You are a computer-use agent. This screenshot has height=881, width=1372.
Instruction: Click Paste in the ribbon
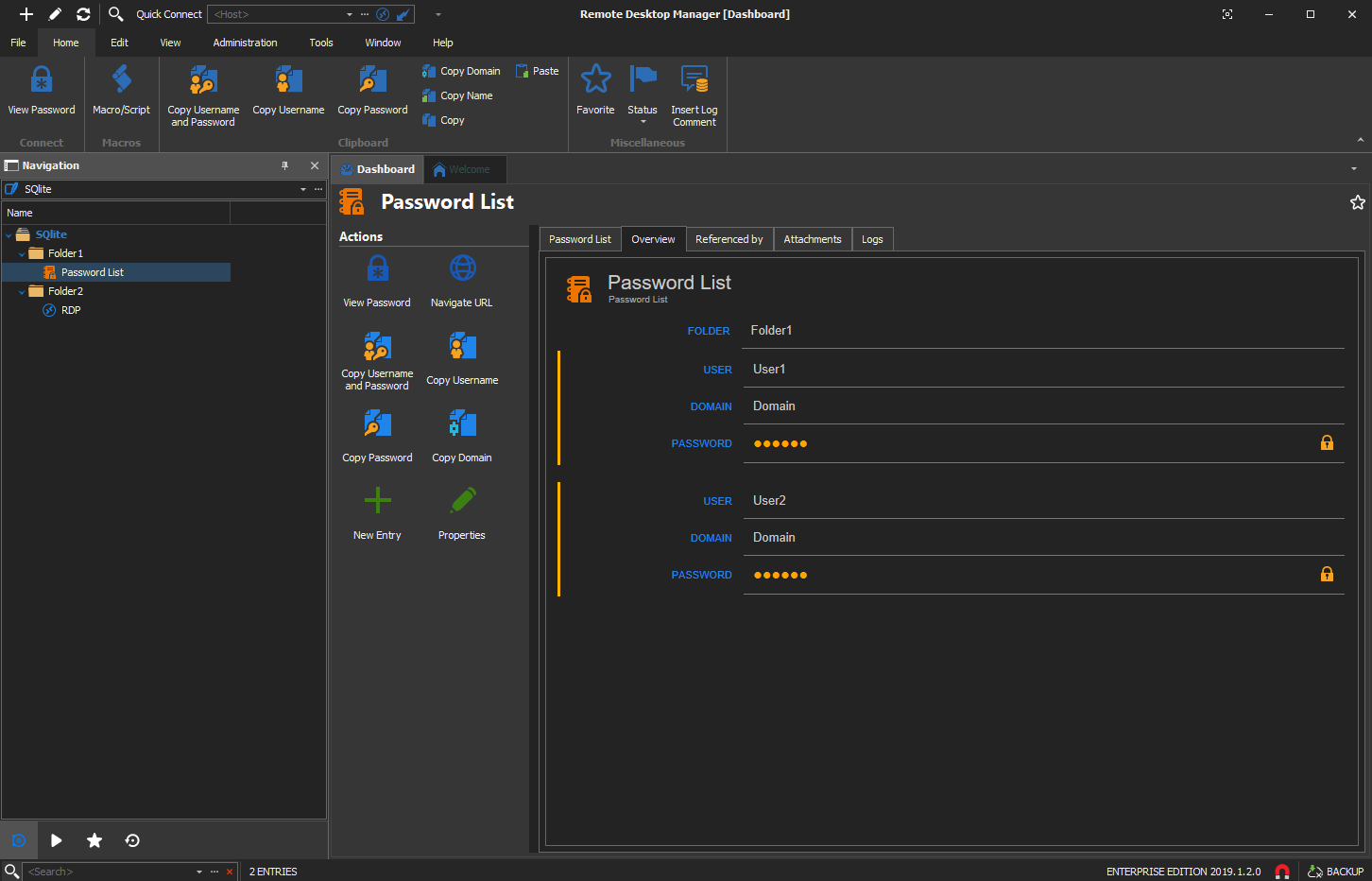pos(537,71)
